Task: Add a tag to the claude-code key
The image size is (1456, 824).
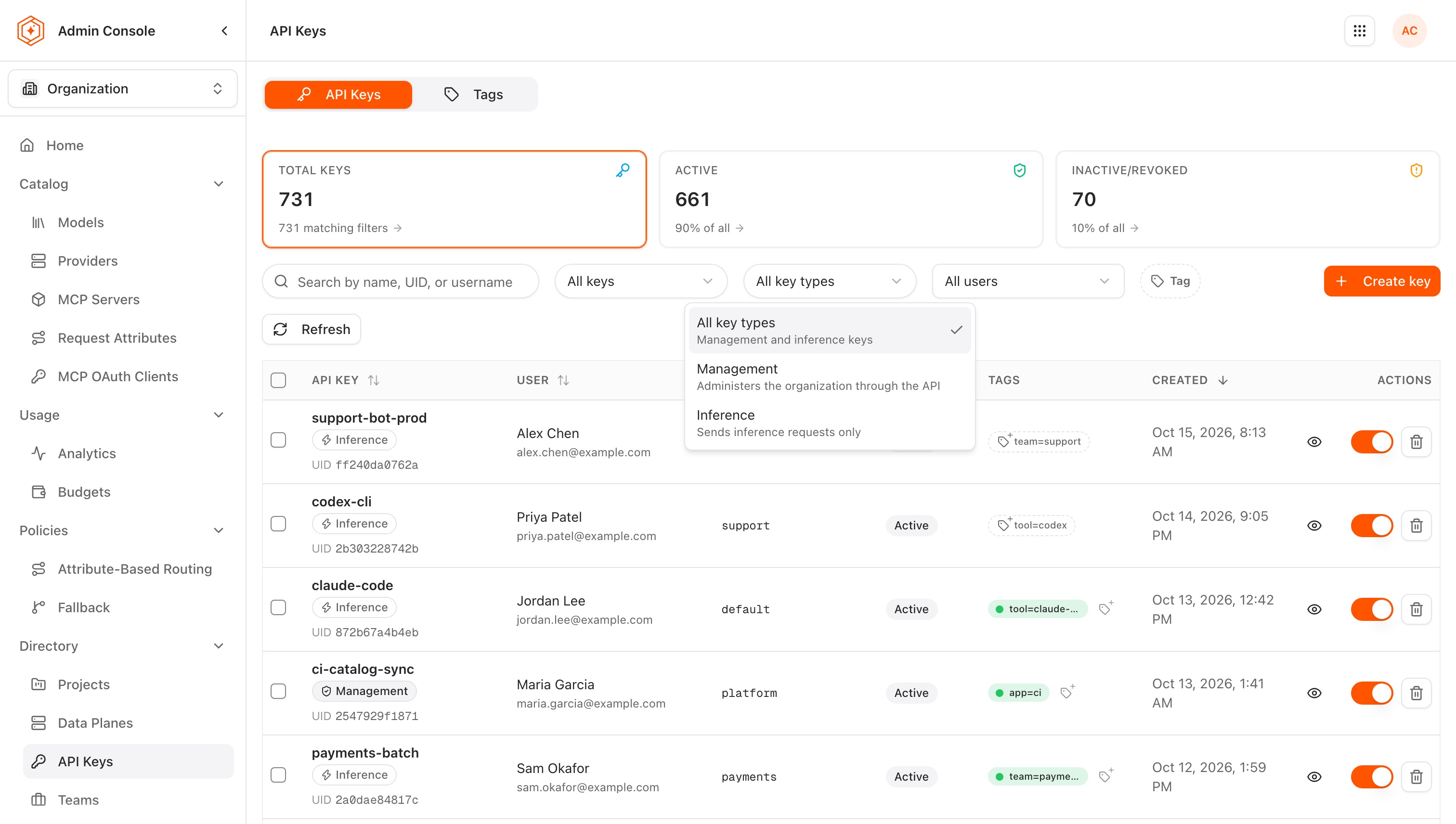Action: pos(1105,608)
